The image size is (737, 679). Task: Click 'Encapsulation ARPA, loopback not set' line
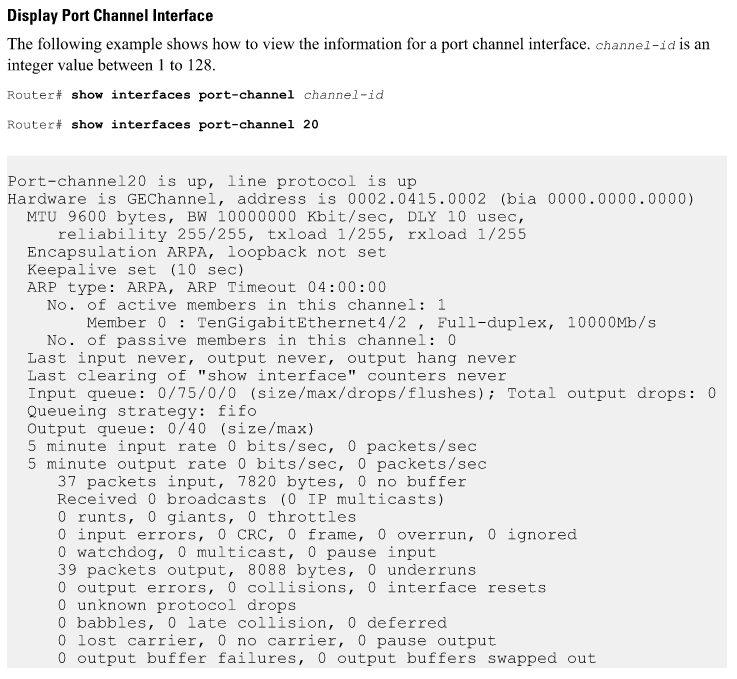coord(207,252)
